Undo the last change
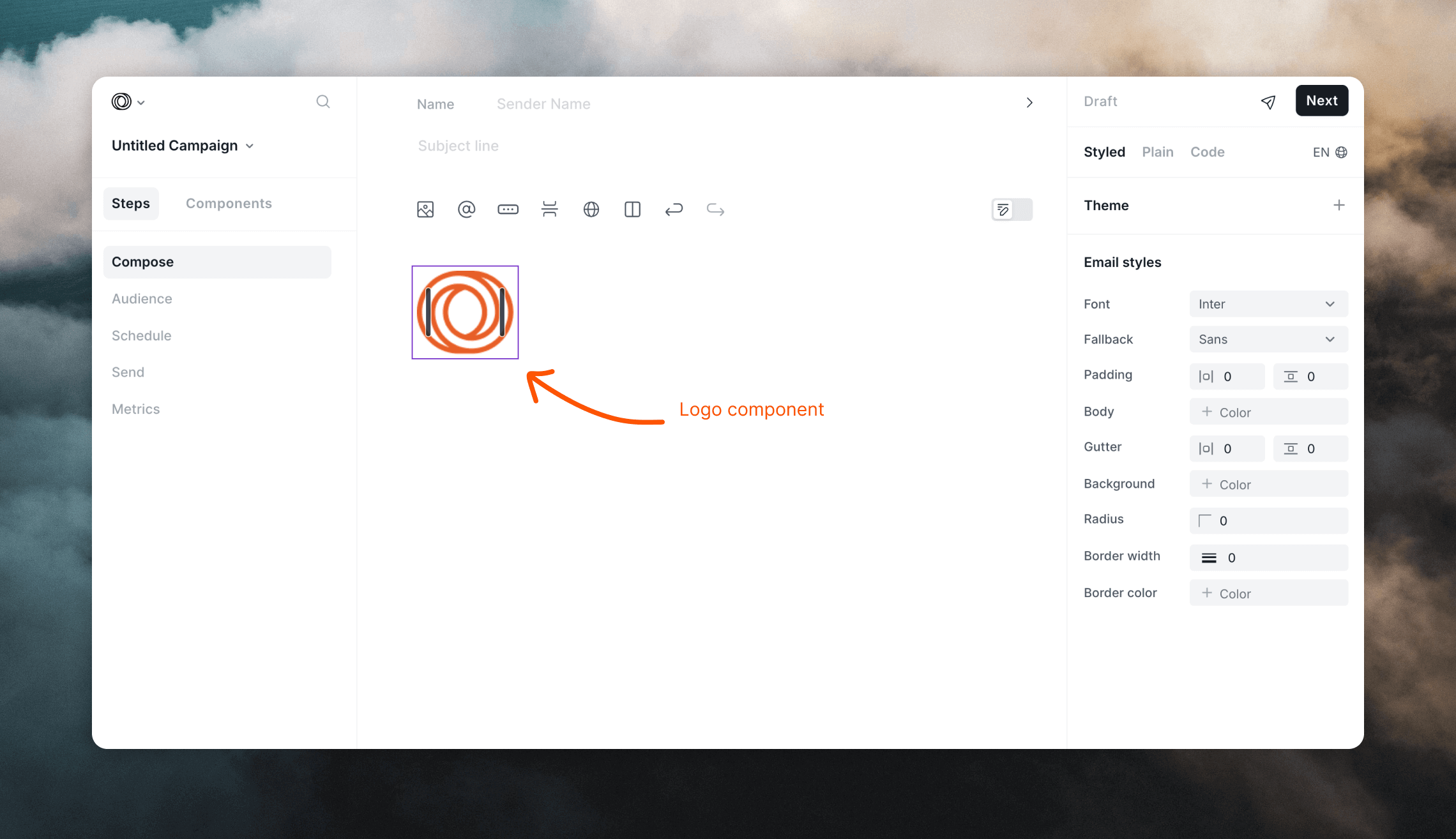This screenshot has height=839, width=1456. (674, 209)
